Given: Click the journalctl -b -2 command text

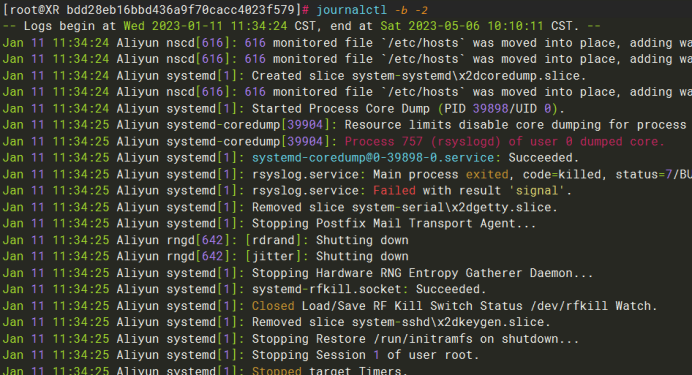Looking at the screenshot, I should (x=372, y=10).
